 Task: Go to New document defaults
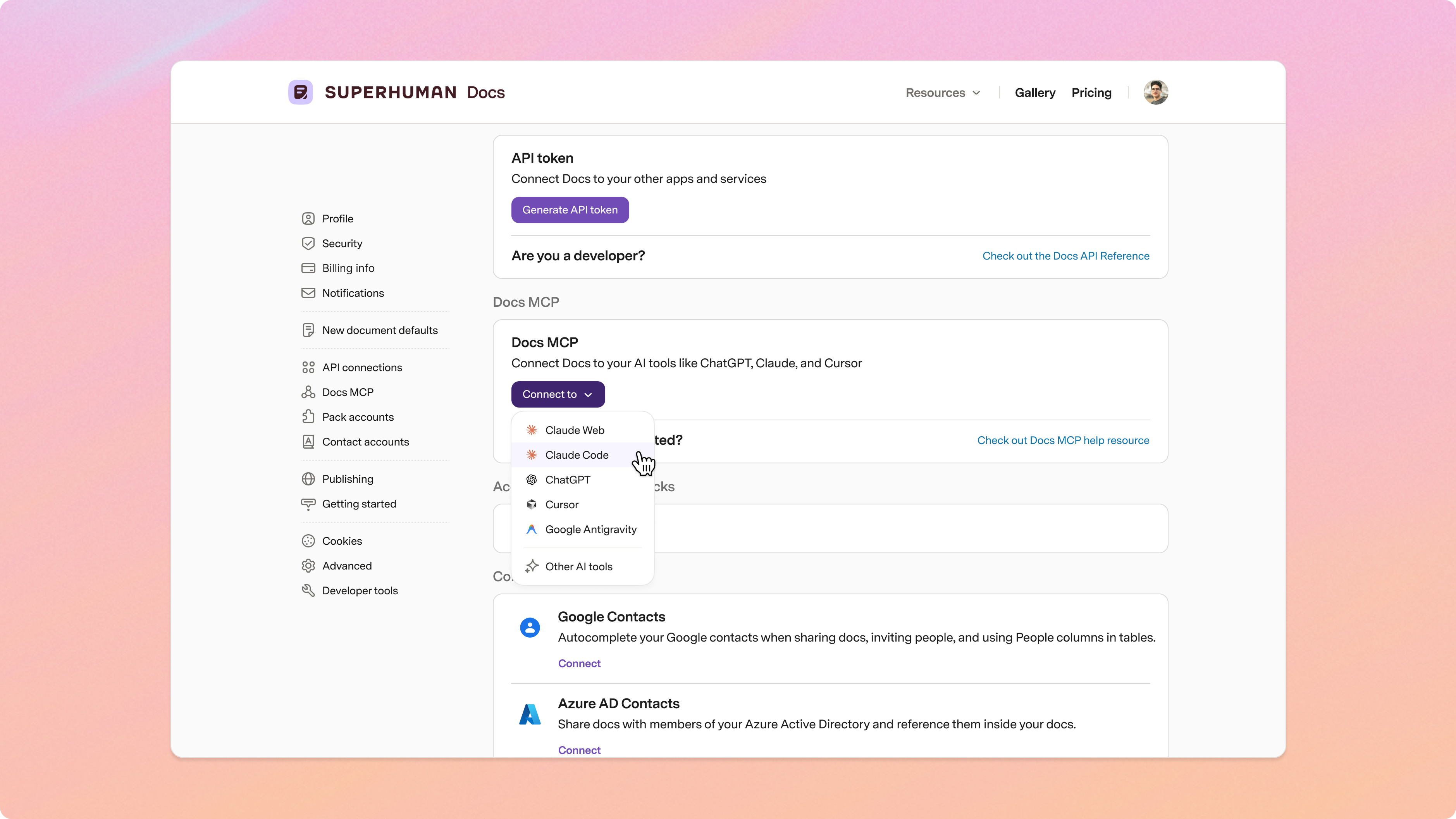click(370, 330)
